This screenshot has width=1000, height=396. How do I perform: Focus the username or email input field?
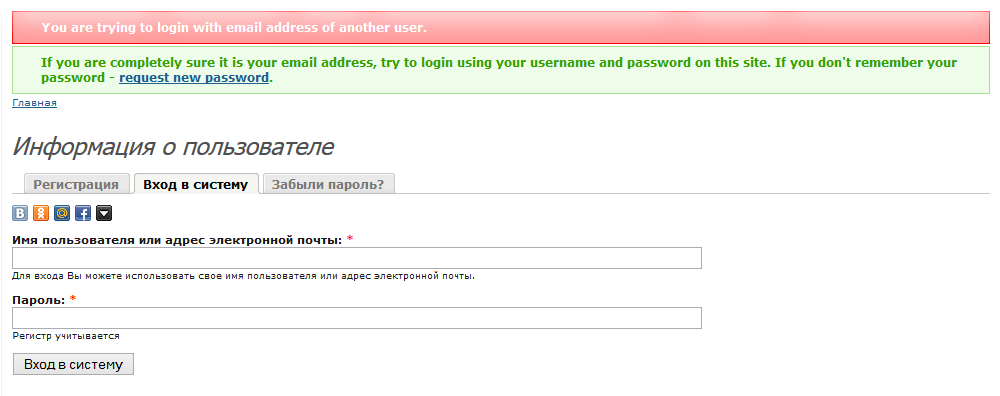coord(357,258)
